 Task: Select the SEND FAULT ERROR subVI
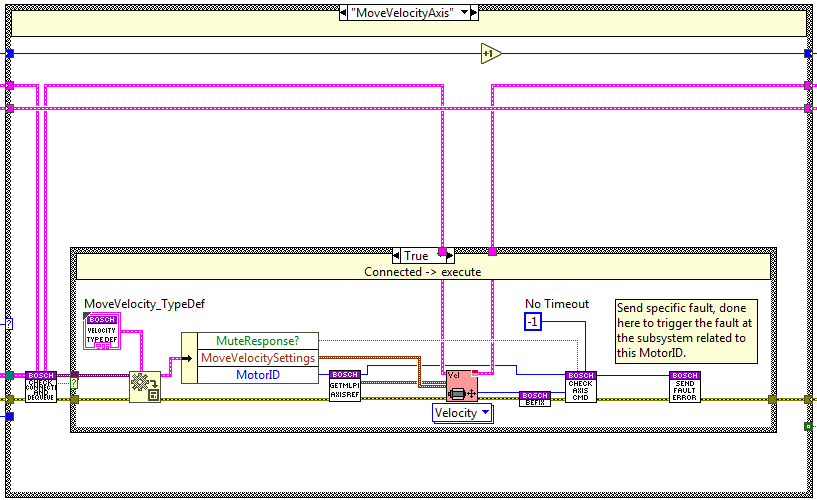pyautogui.click(x=685, y=386)
